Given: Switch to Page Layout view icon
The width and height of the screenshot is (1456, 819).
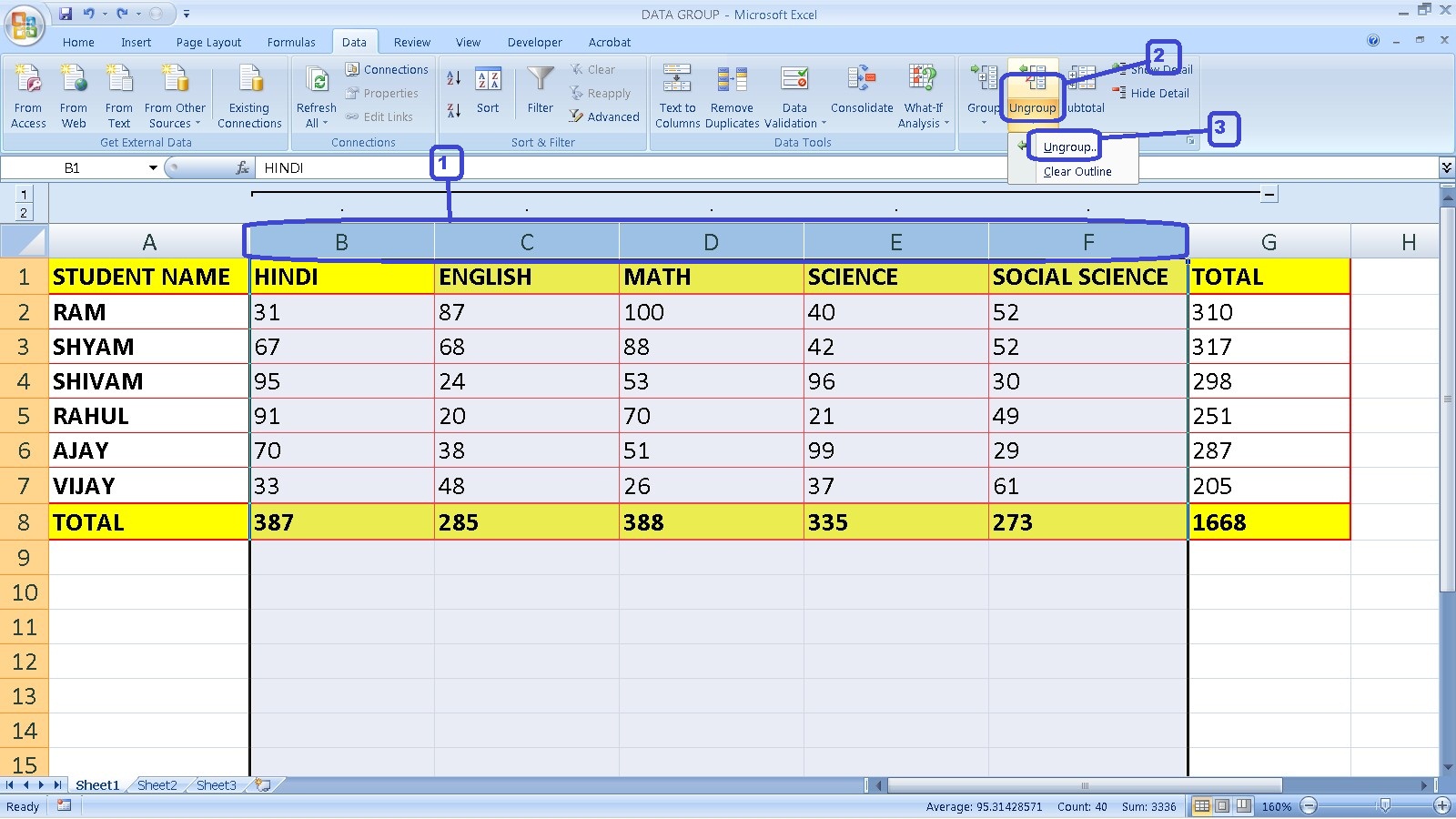Looking at the screenshot, I should point(1222,806).
